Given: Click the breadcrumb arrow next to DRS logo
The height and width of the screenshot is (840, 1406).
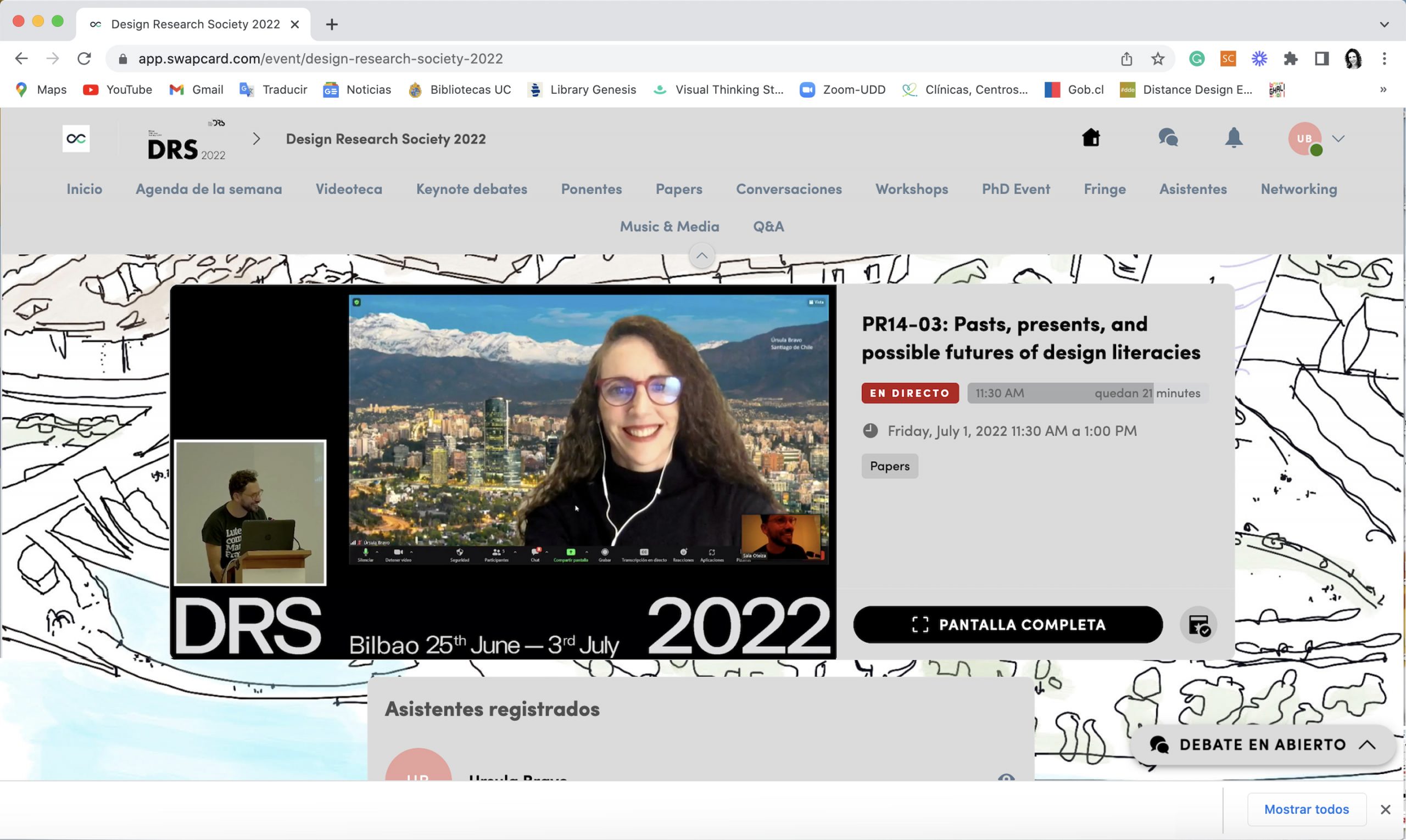Looking at the screenshot, I should [x=256, y=139].
